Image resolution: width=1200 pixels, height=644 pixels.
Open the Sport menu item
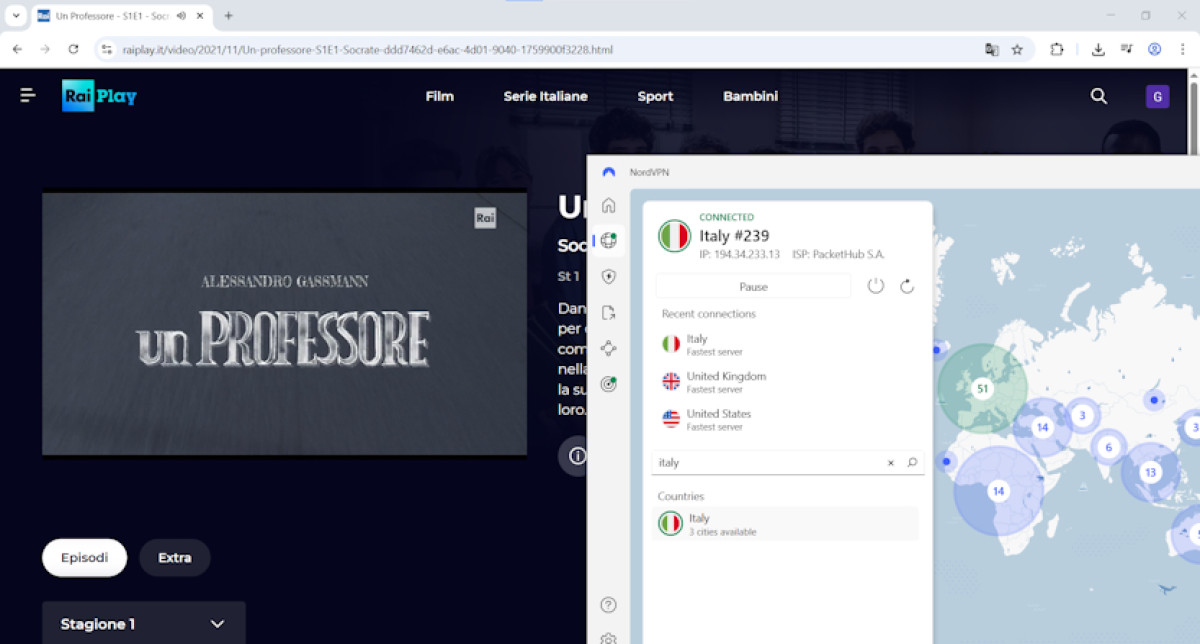(655, 96)
